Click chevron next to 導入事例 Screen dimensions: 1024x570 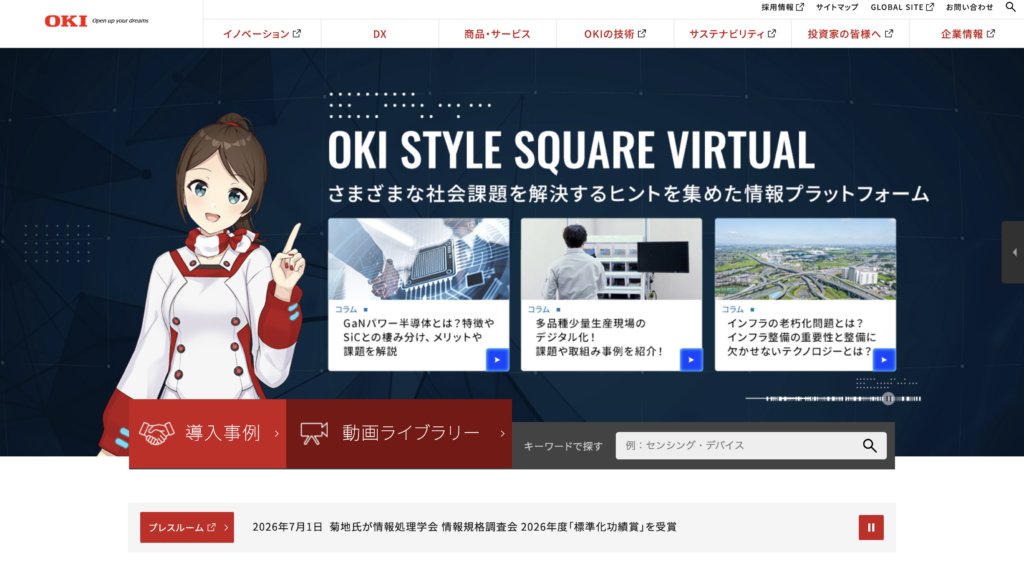tap(277, 433)
